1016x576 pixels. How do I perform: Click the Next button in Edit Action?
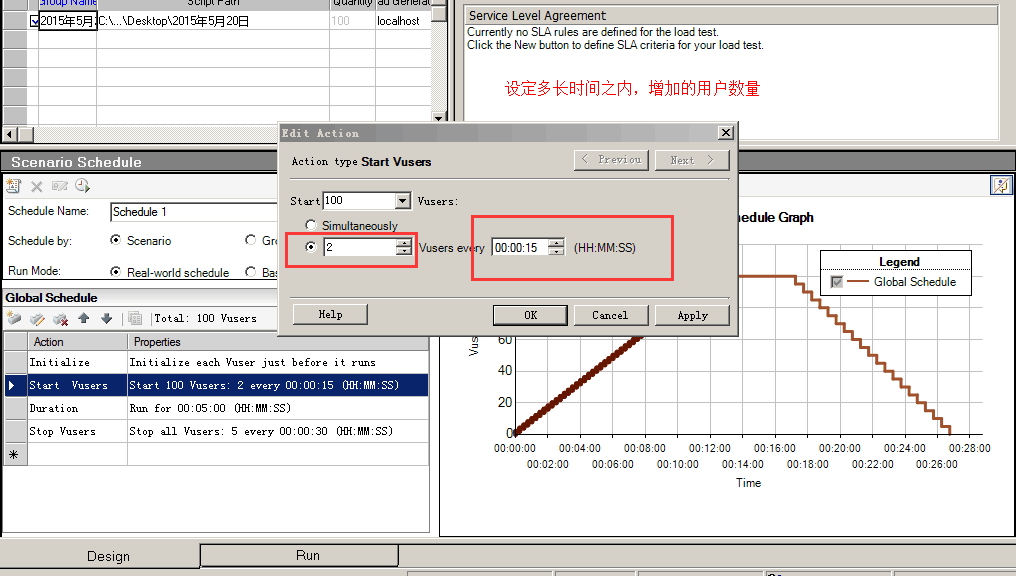(x=692, y=160)
